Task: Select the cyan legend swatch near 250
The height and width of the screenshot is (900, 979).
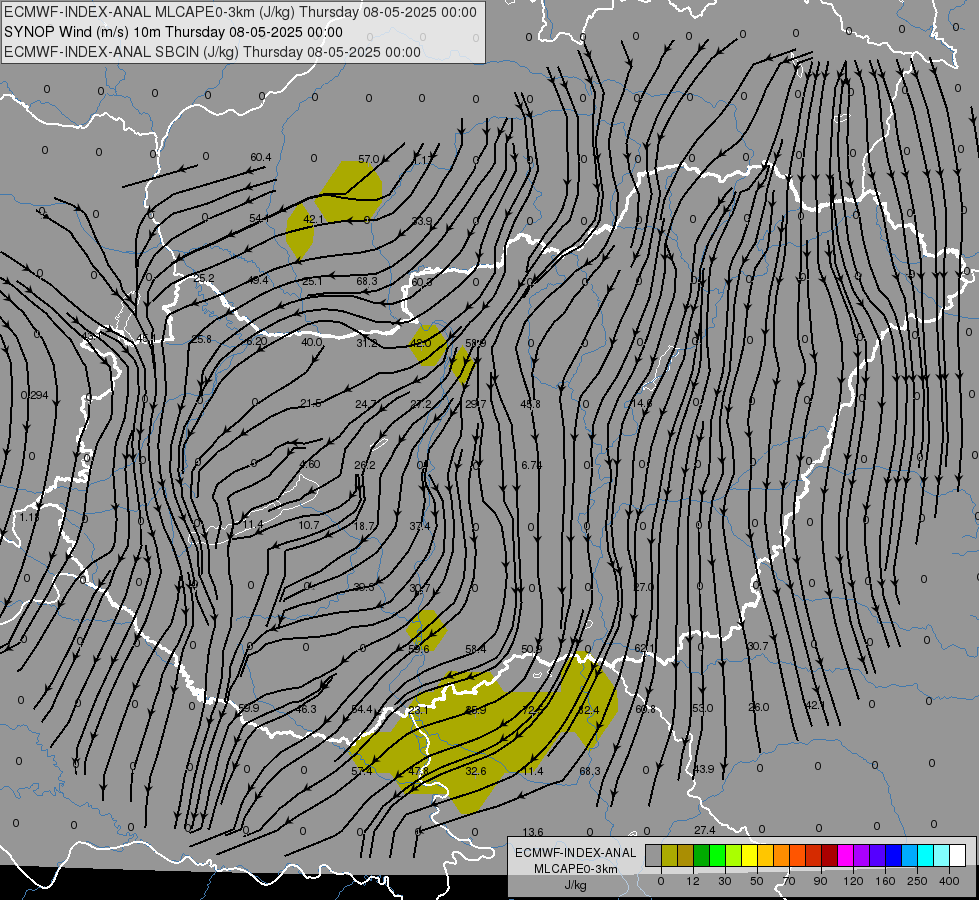Action: pos(925,856)
